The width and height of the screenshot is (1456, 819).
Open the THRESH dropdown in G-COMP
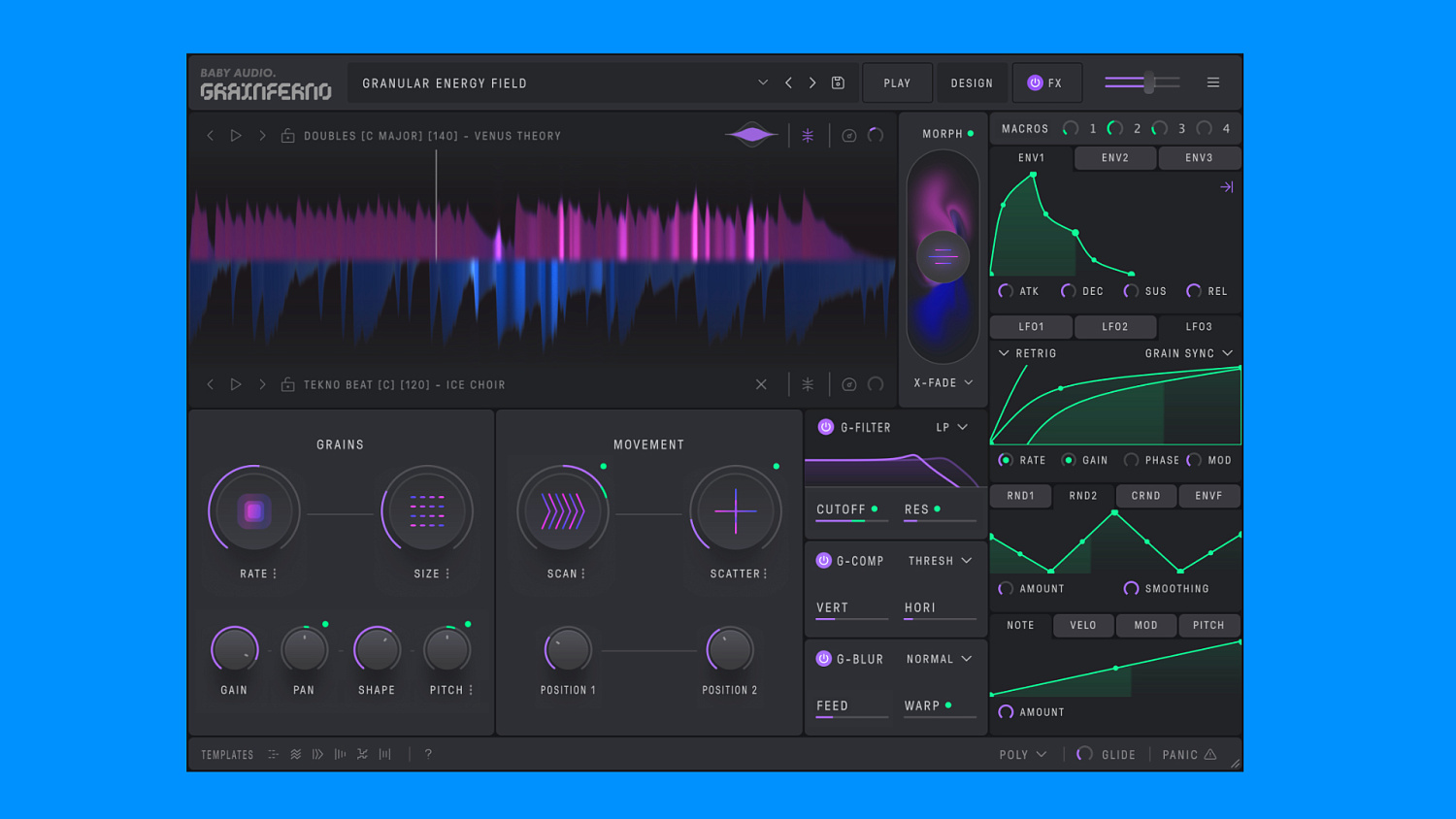[940, 561]
